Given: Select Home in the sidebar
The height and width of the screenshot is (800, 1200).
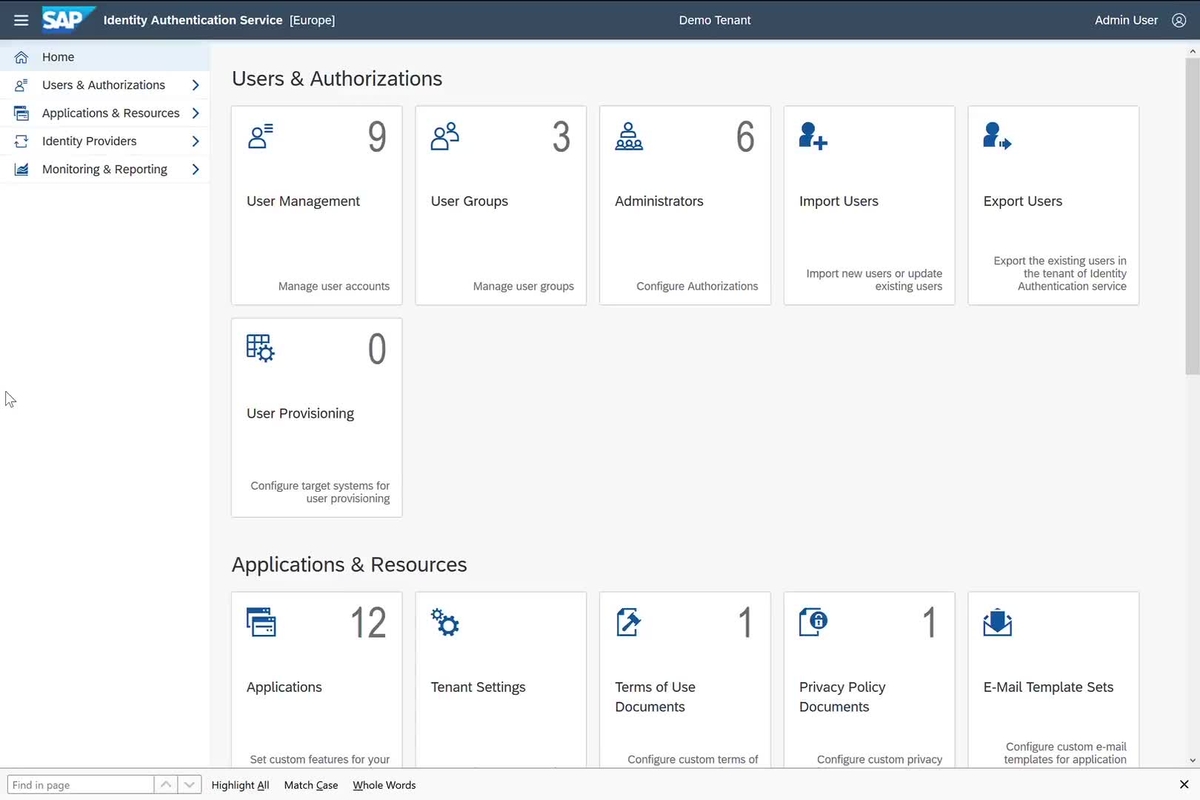Looking at the screenshot, I should point(57,57).
